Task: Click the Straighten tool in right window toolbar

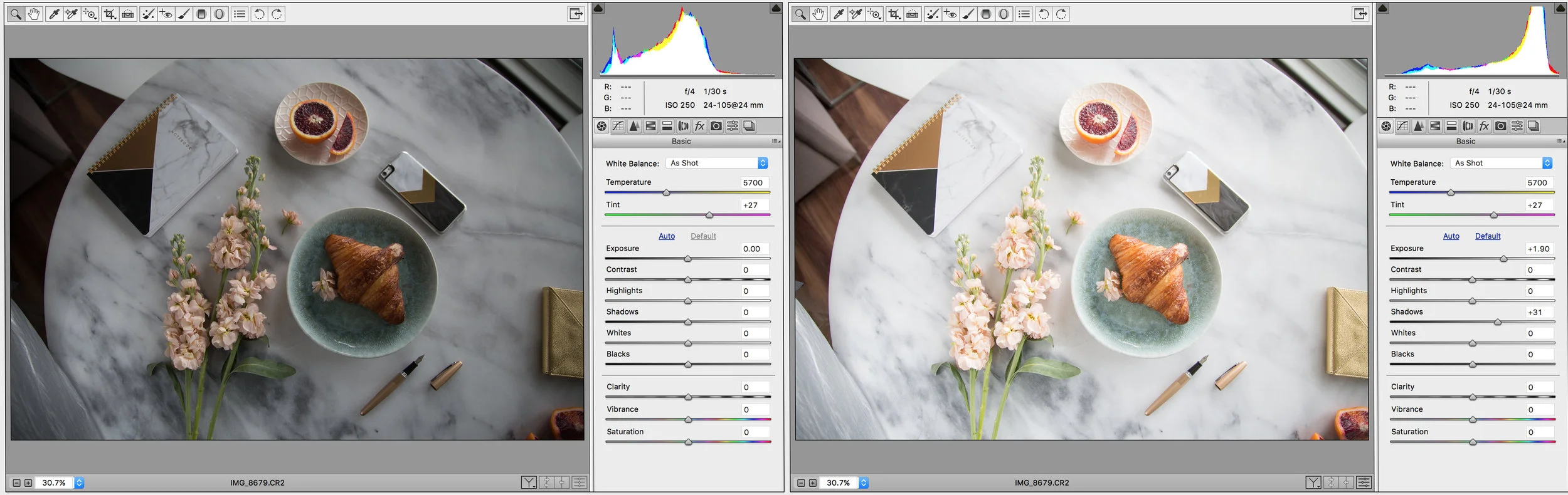Action: coord(913,14)
